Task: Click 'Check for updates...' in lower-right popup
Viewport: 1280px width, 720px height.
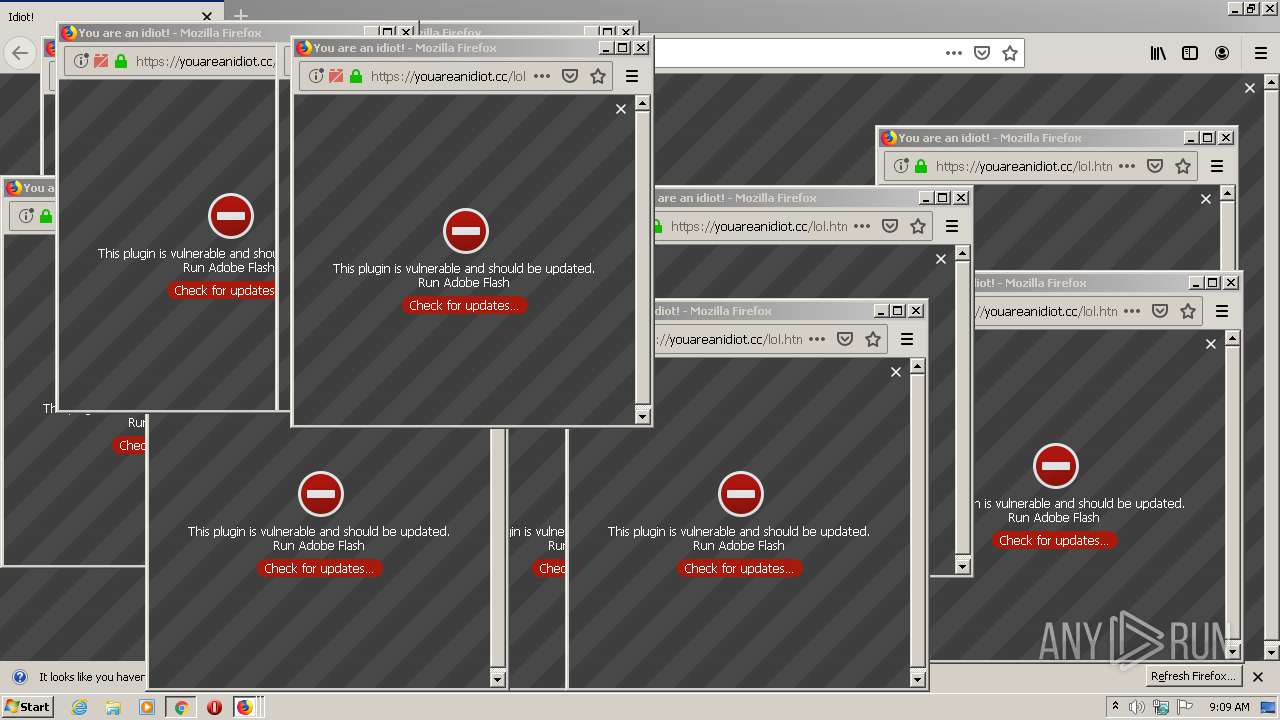Action: point(1054,540)
